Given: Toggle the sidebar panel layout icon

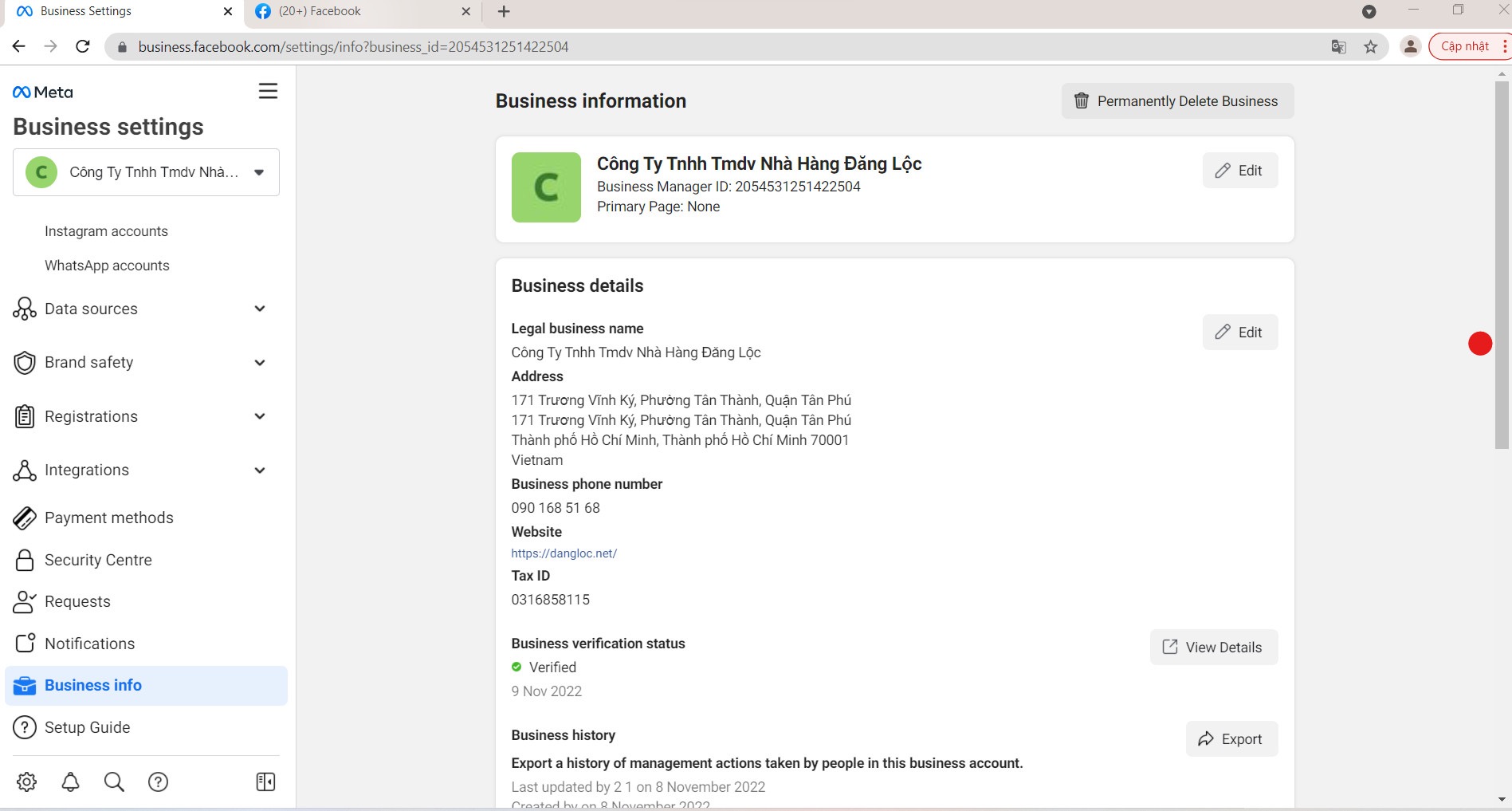Looking at the screenshot, I should [x=266, y=781].
